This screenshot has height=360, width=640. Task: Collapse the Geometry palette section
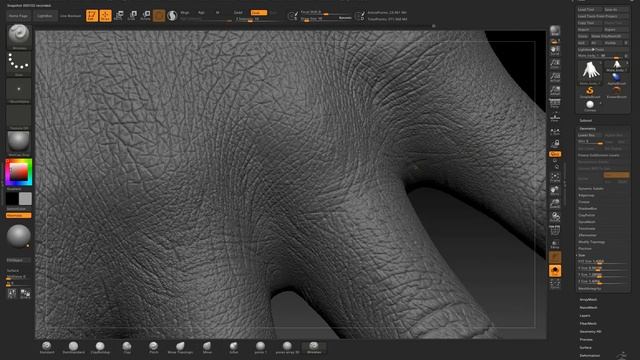[x=587, y=129]
